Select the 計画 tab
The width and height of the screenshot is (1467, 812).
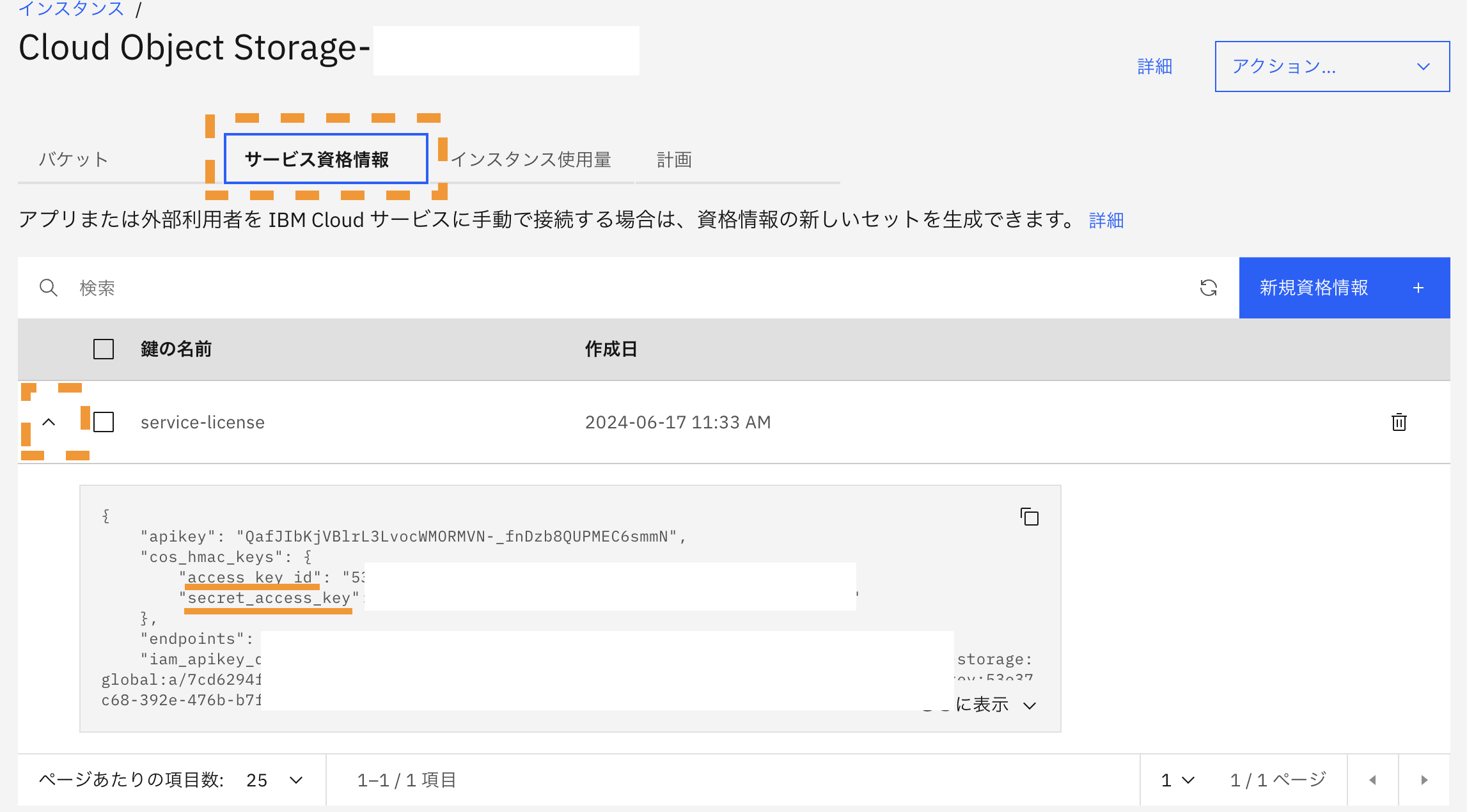click(x=674, y=159)
